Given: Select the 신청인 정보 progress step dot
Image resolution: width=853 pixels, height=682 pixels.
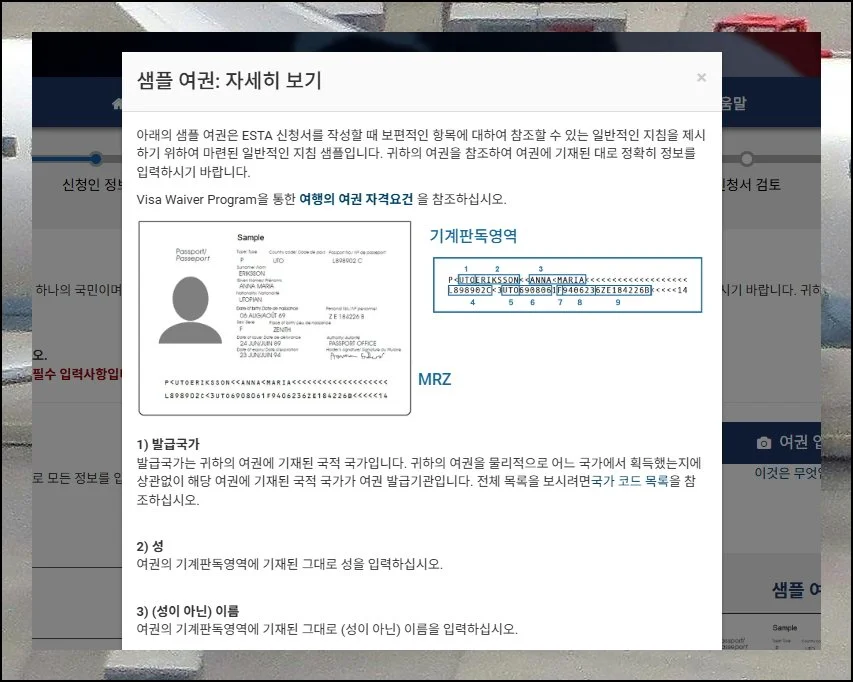Looking at the screenshot, I should [96, 158].
